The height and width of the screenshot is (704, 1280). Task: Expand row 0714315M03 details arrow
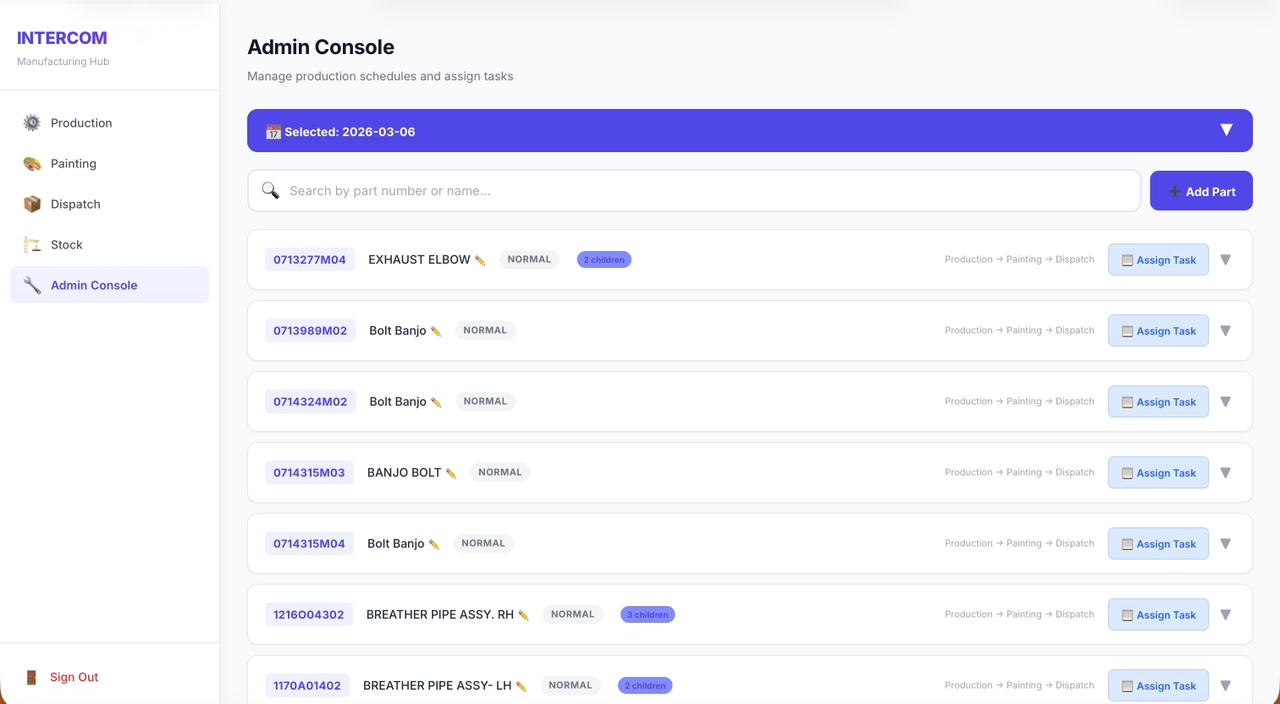tap(1225, 473)
